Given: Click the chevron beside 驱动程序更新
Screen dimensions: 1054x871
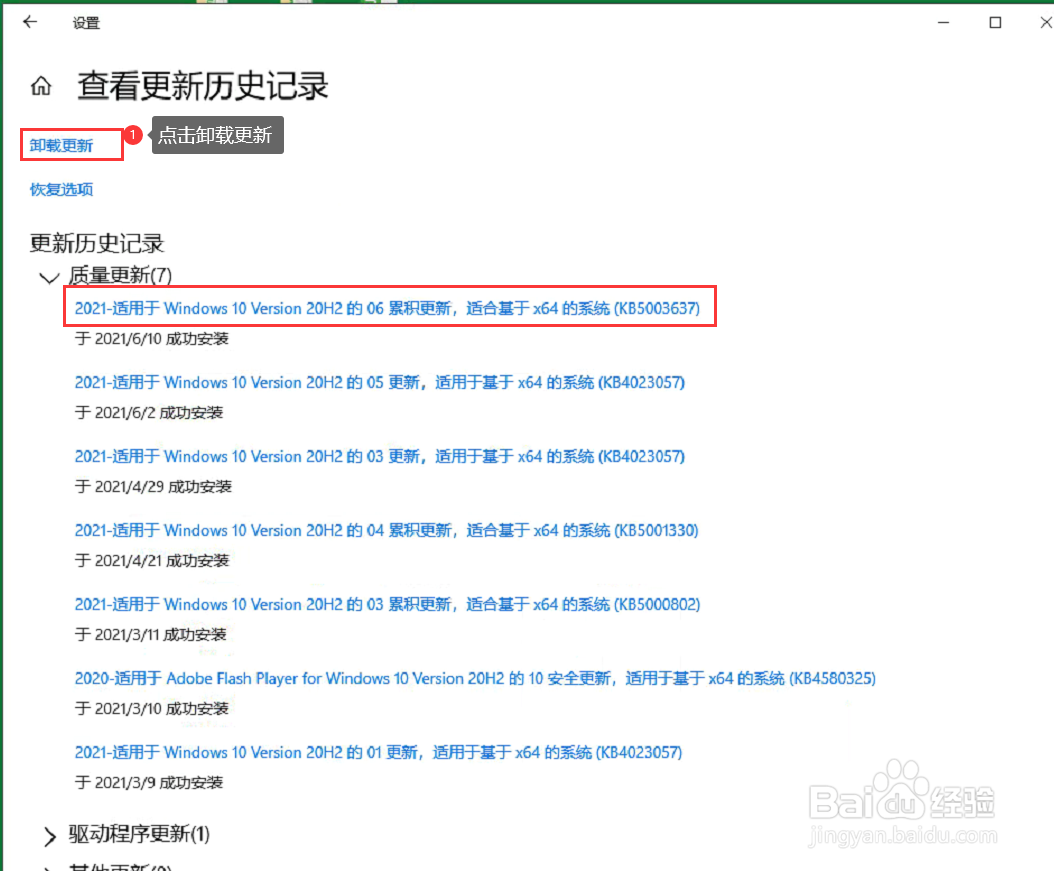Looking at the screenshot, I should 48,835.
